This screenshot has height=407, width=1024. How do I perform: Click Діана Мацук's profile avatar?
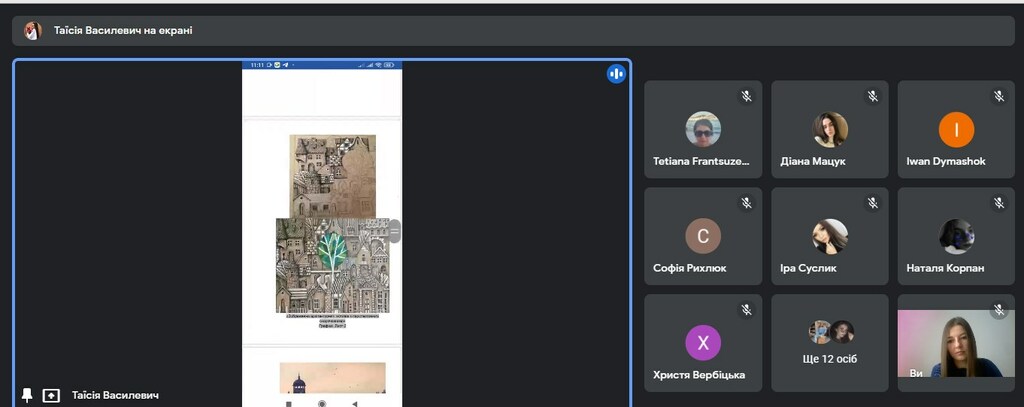click(829, 129)
